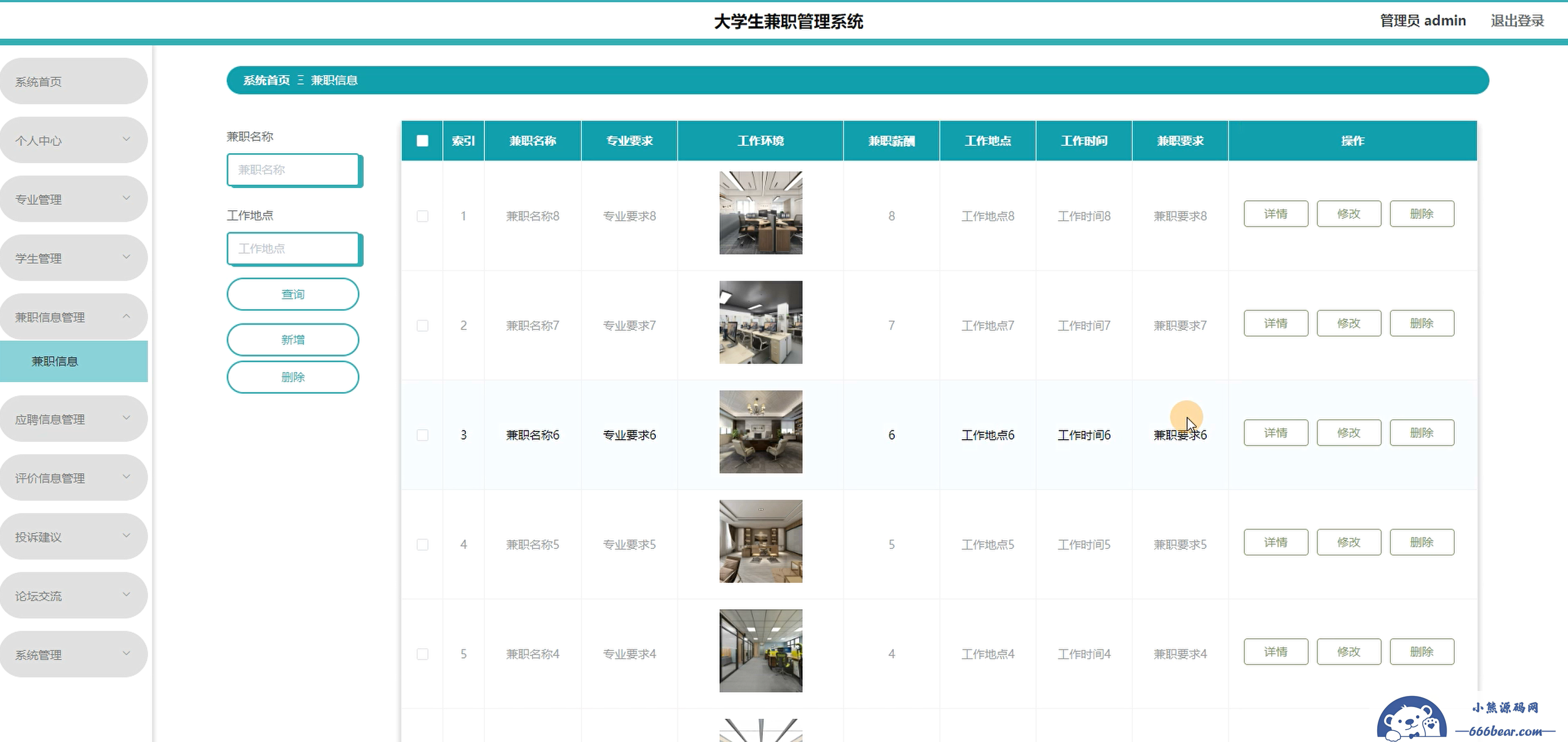Expand the 个人中心 sidebar menu

74,140
